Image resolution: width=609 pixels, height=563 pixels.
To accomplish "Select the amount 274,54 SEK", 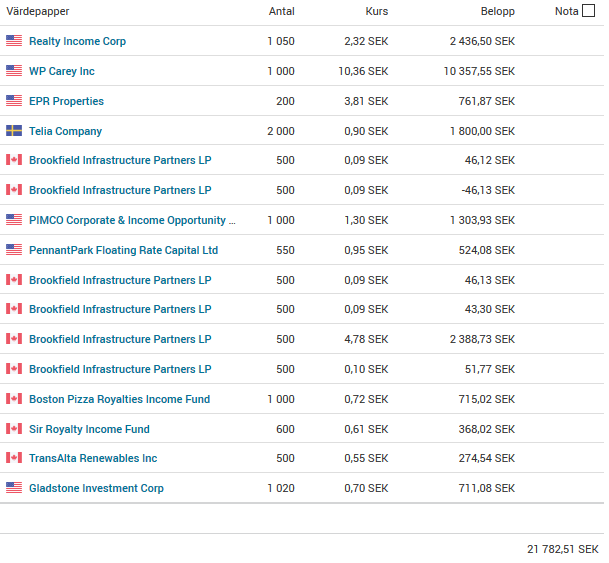I will point(487,458).
